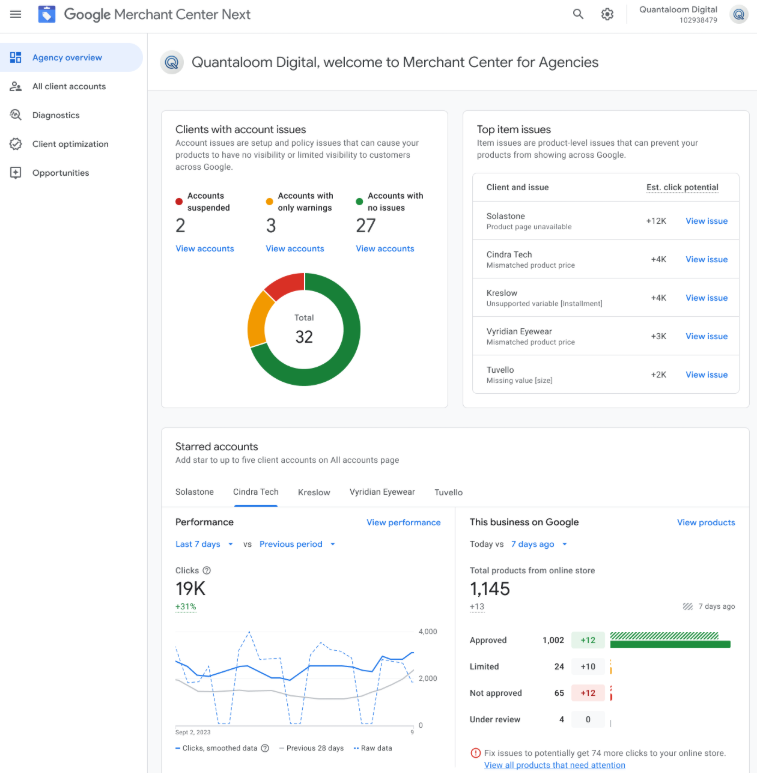757x773 pixels.
Task: Click the Agency overview dashboard icon
Action: pyautogui.click(x=16, y=57)
